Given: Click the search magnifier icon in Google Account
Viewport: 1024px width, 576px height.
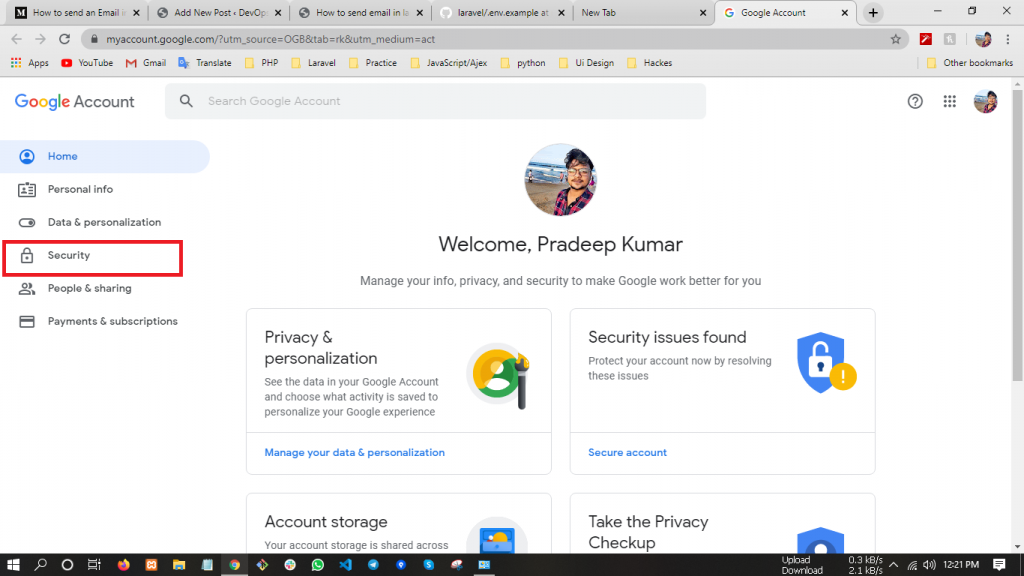Looking at the screenshot, I should [x=186, y=101].
